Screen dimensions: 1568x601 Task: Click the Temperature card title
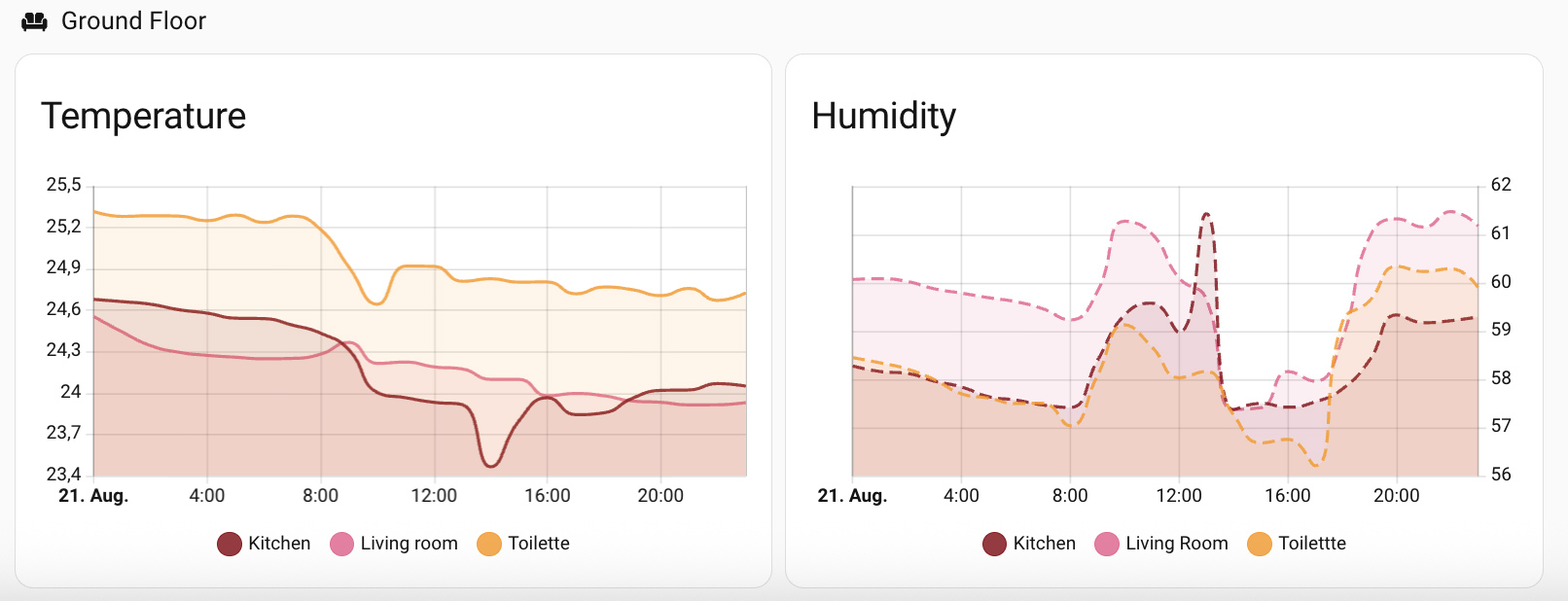144,117
